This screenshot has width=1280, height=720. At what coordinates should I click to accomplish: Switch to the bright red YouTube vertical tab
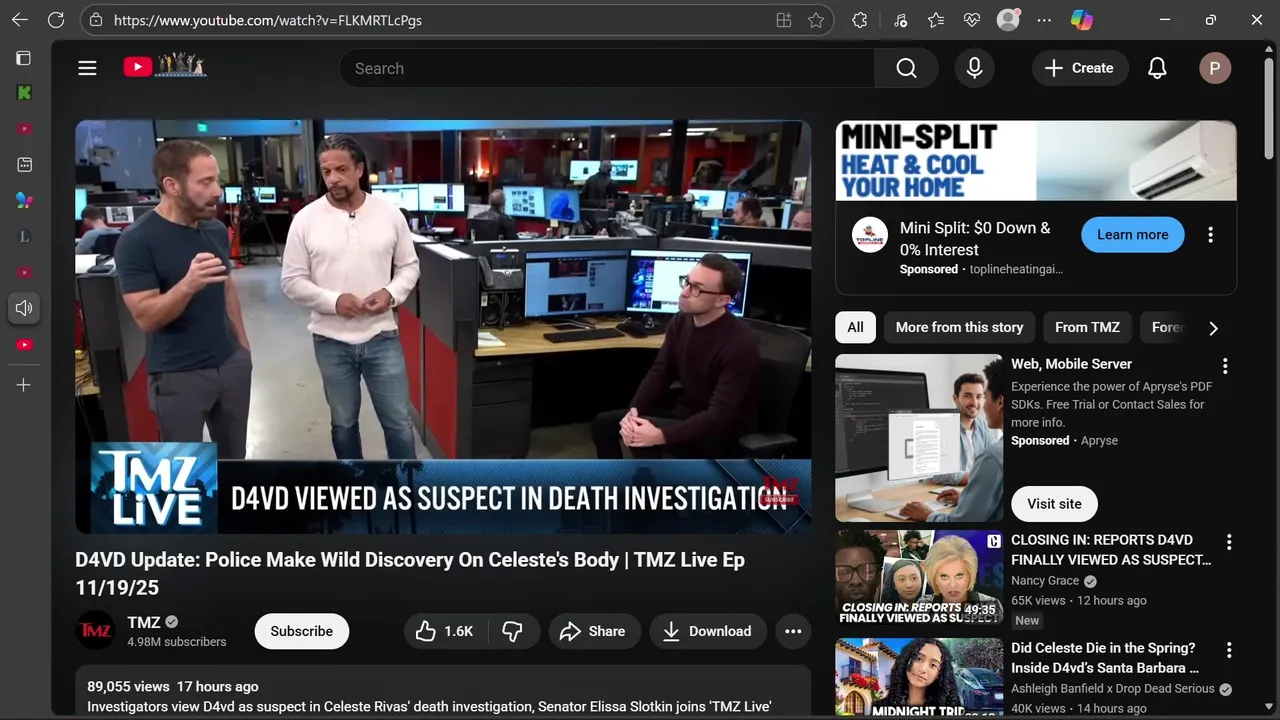24,344
